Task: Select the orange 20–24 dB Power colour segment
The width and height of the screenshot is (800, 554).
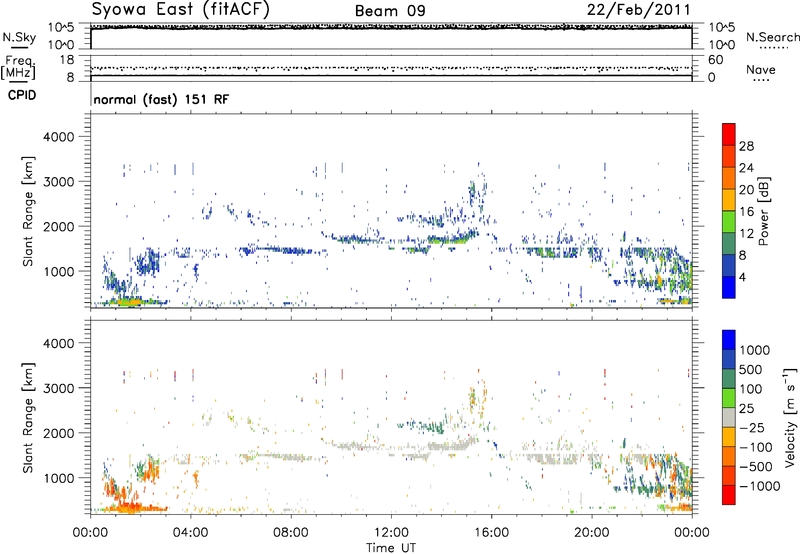Action: 729,178
